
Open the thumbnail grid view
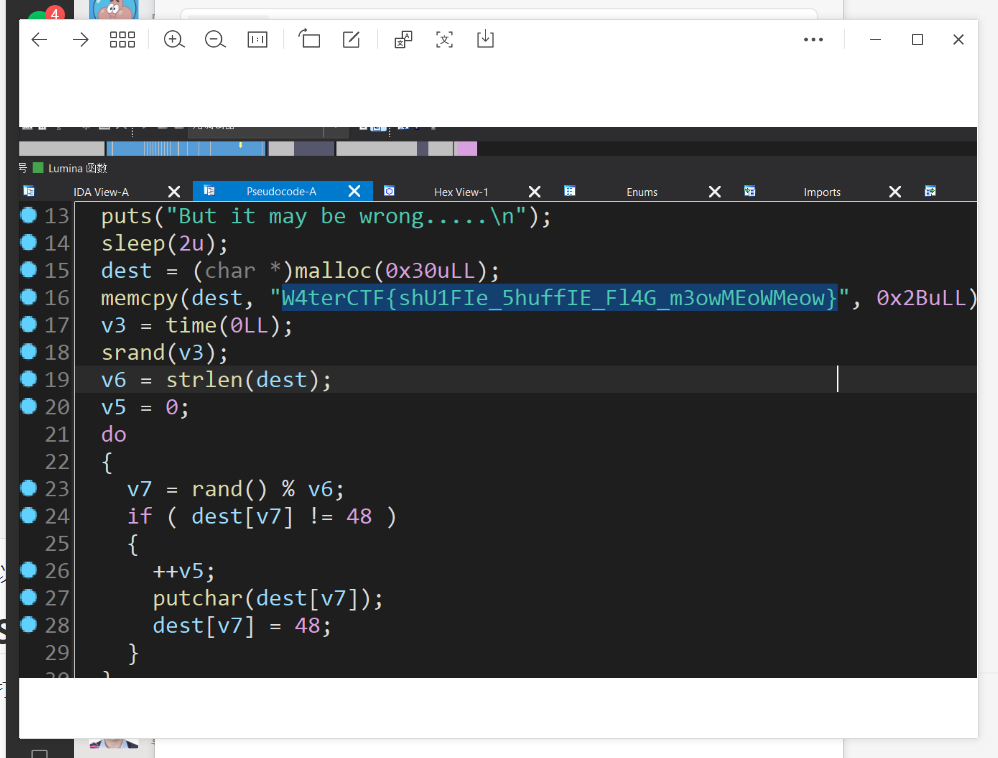(x=122, y=40)
